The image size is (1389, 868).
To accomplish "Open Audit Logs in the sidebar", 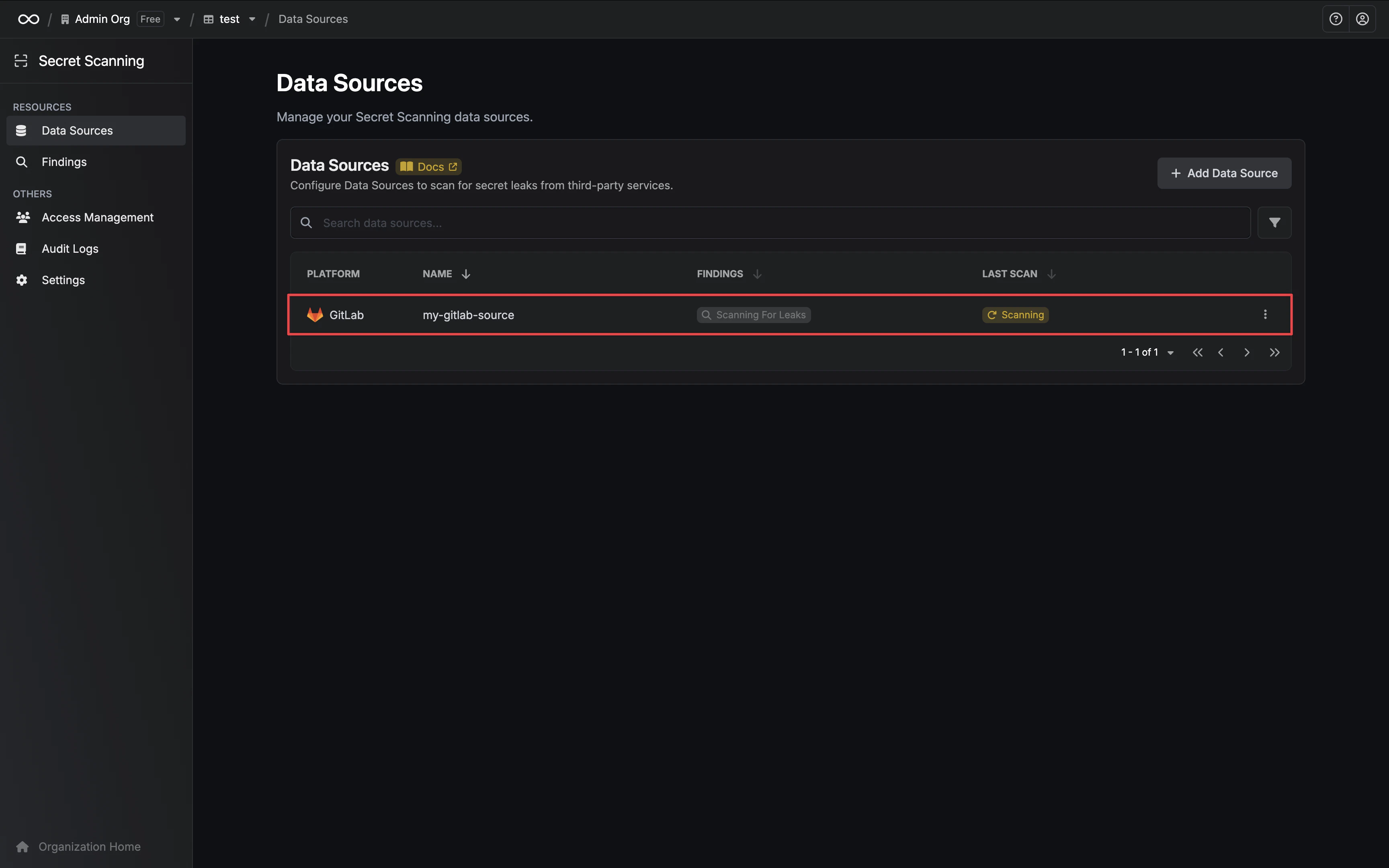I will point(96,249).
